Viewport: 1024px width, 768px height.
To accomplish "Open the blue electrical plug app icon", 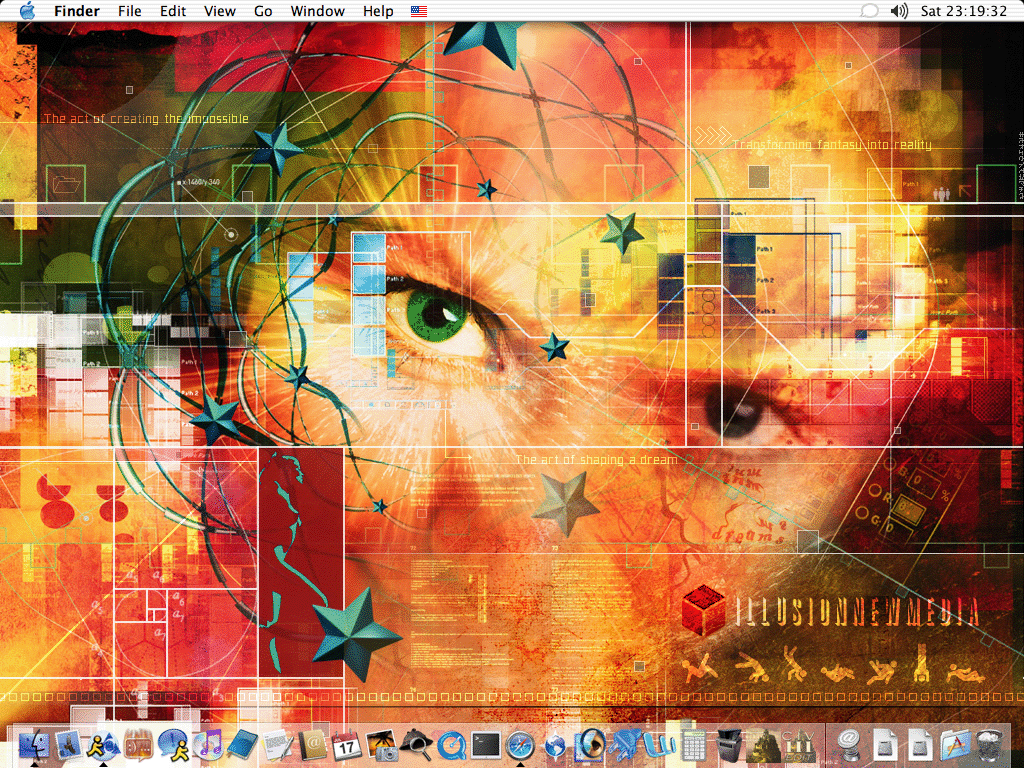I will pyautogui.click(x=624, y=745).
